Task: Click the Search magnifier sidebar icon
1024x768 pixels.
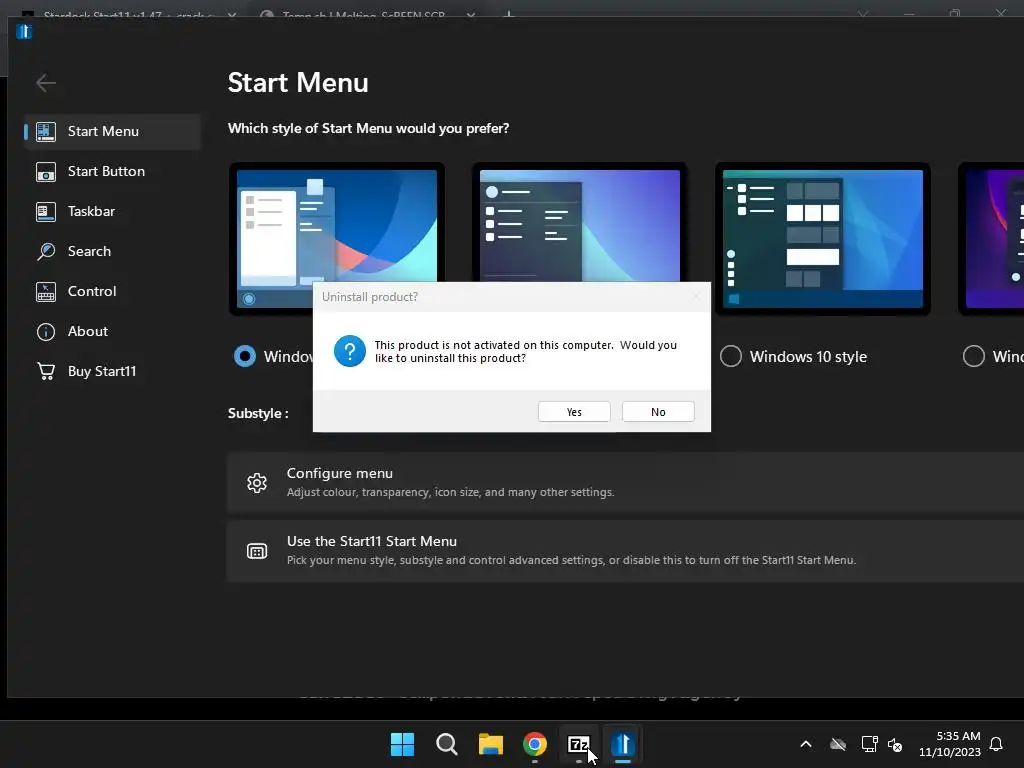Action: click(46, 251)
